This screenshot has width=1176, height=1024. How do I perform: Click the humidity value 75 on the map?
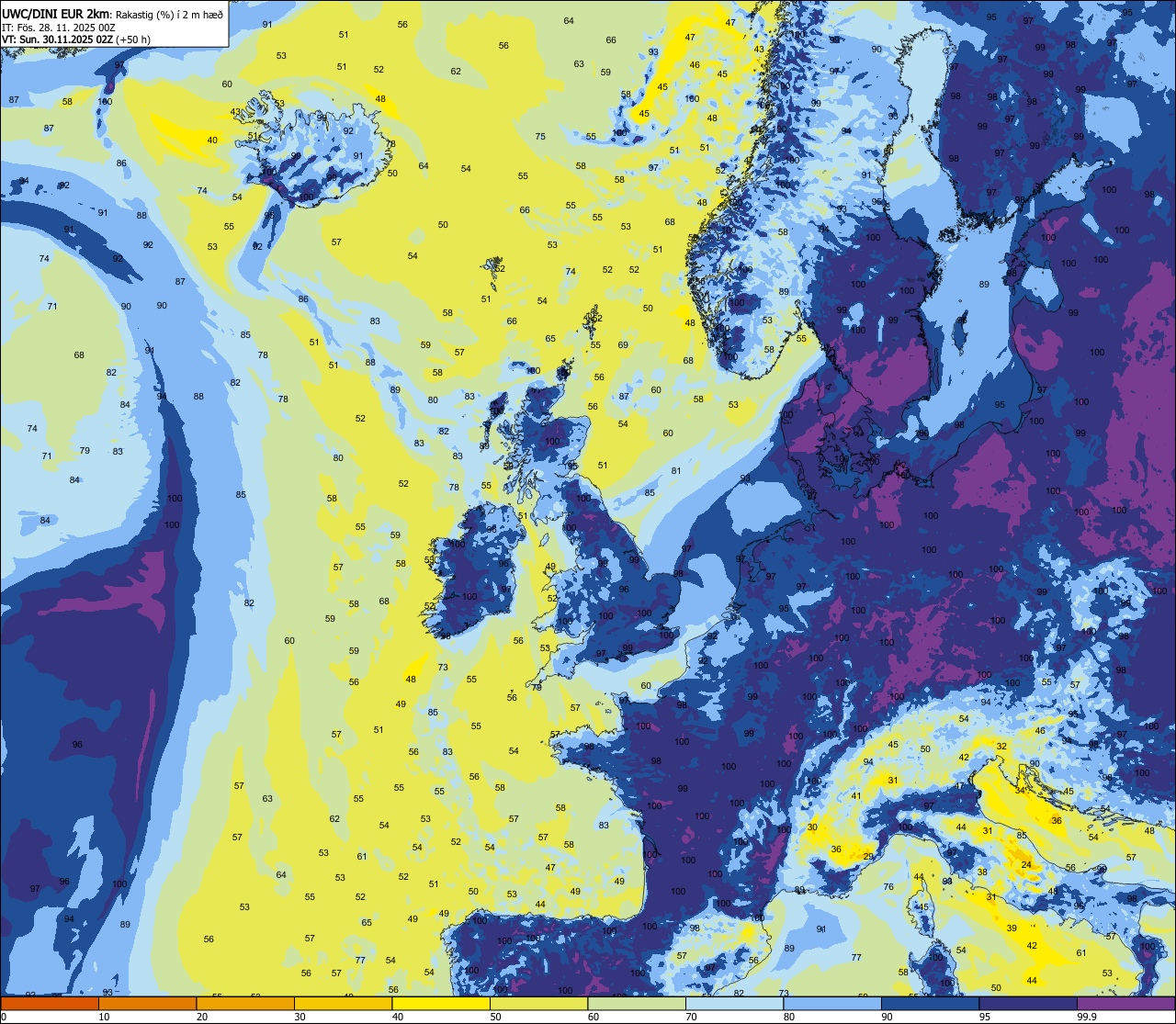pyautogui.click(x=540, y=137)
